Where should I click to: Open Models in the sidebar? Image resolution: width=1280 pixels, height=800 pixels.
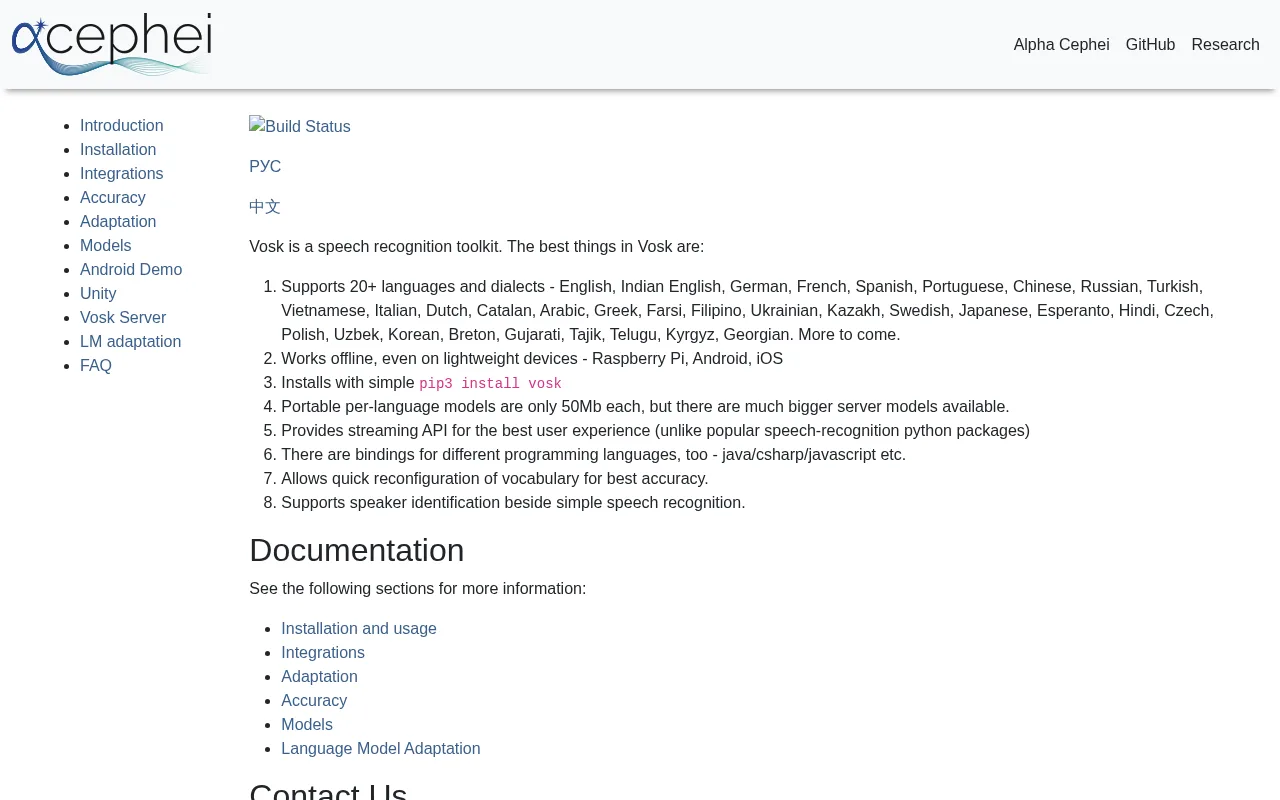pos(105,246)
